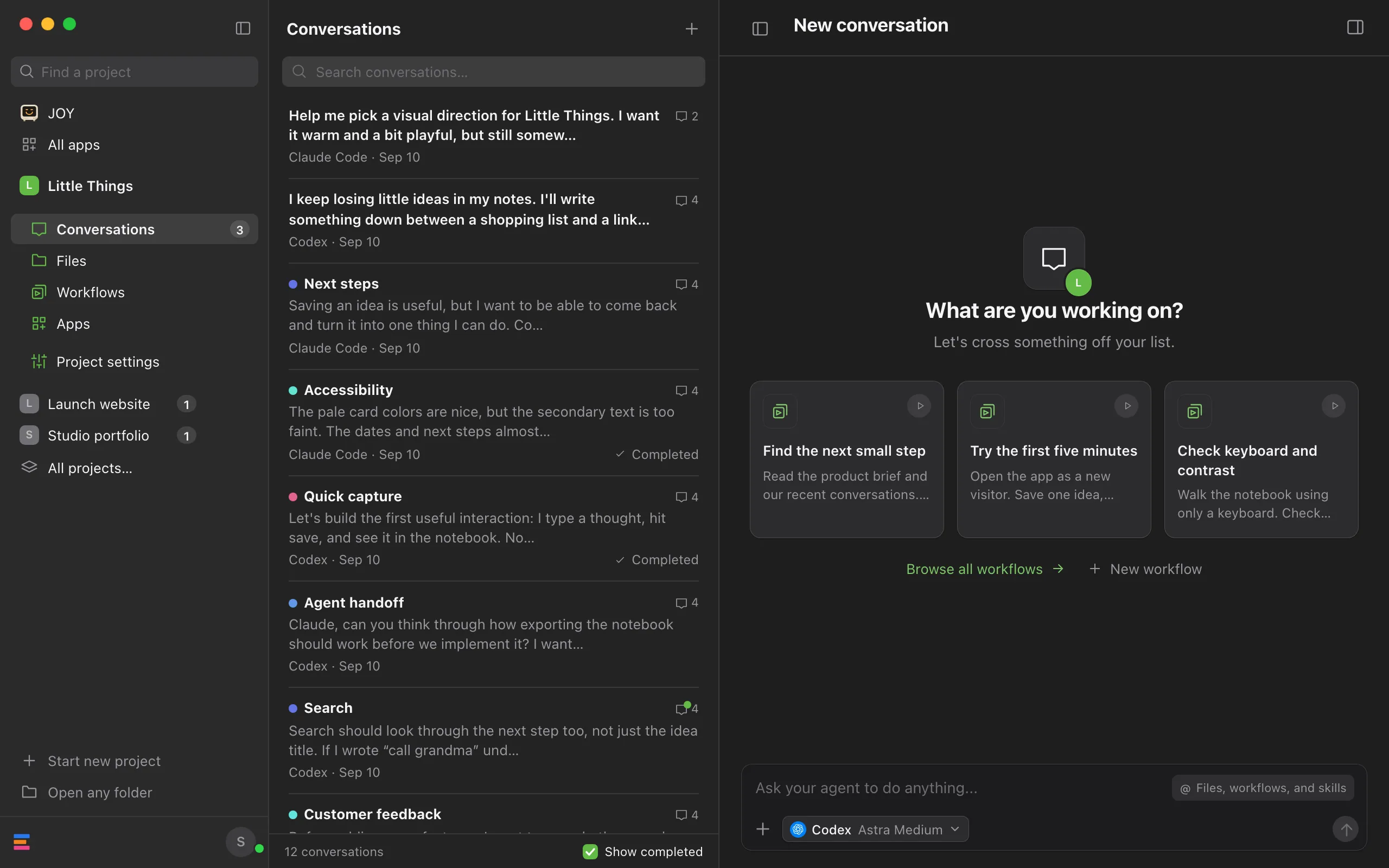Viewport: 1389px width, 868px height.
Task: Click the Files, workflows, and skills chip
Action: tap(1263, 788)
